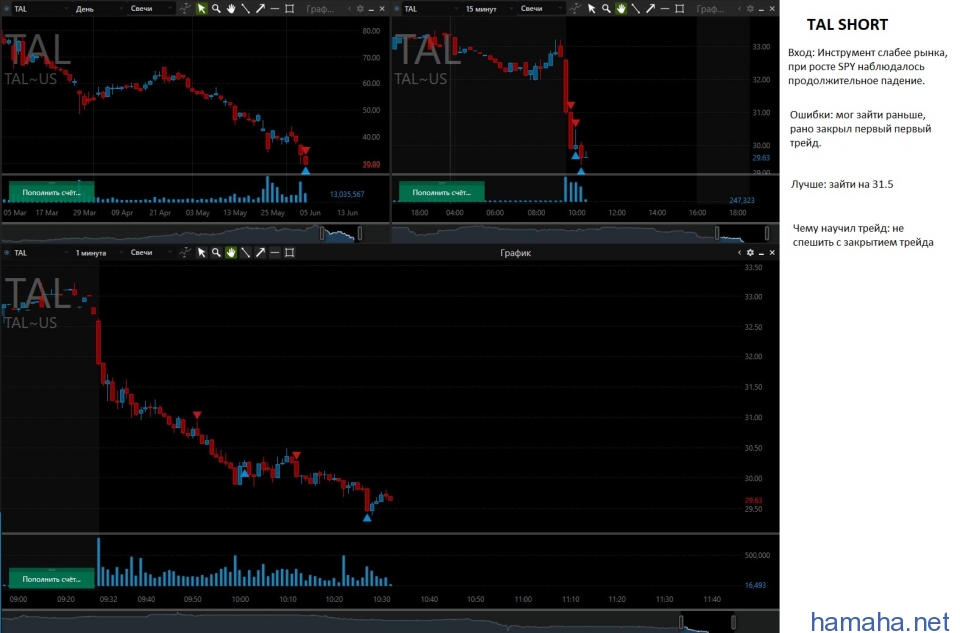Click the left chevron on the 15-minute chart header
This screenshot has height=633, width=960.
click(x=740, y=9)
